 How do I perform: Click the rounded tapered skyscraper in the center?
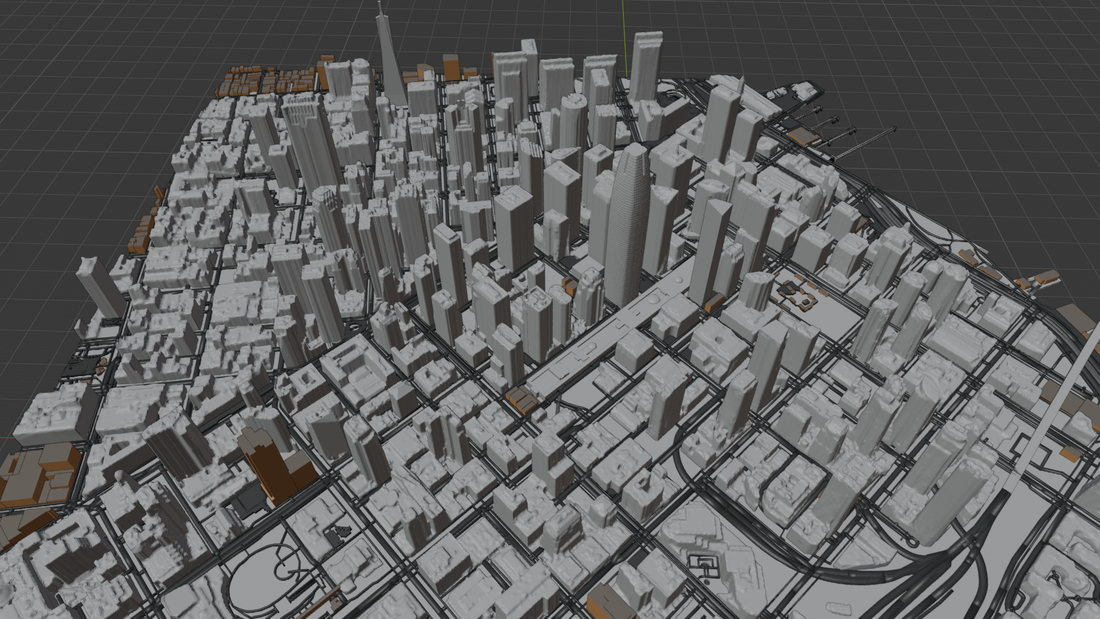631,220
